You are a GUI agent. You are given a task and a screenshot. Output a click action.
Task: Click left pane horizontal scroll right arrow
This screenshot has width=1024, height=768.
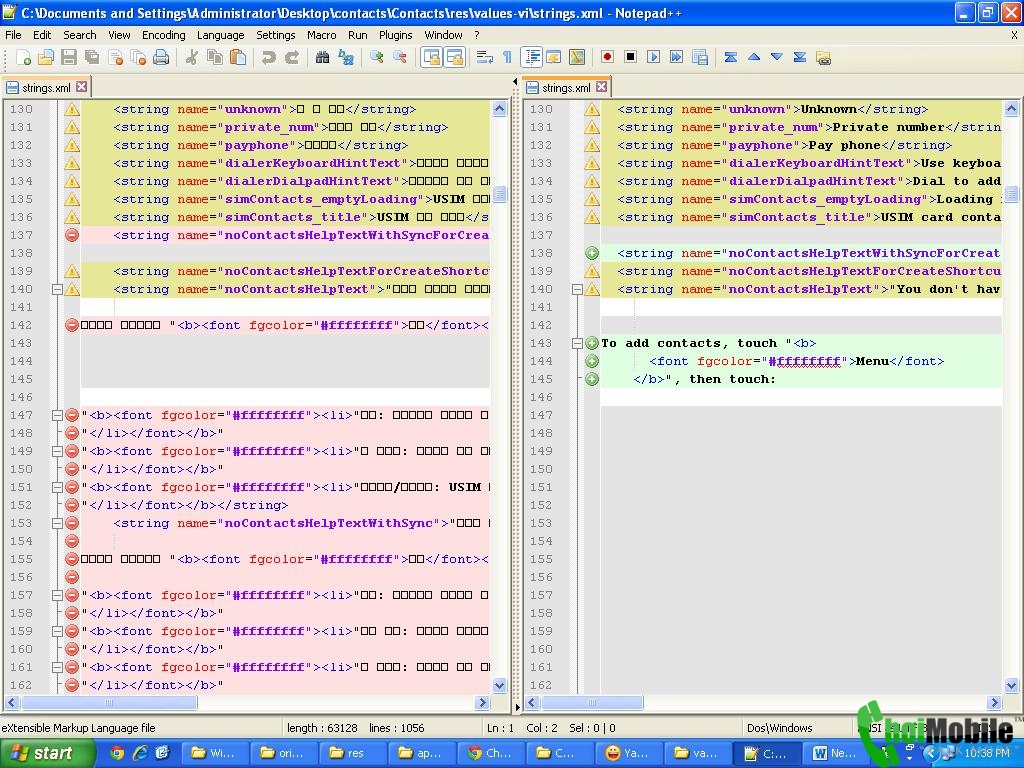[483, 703]
